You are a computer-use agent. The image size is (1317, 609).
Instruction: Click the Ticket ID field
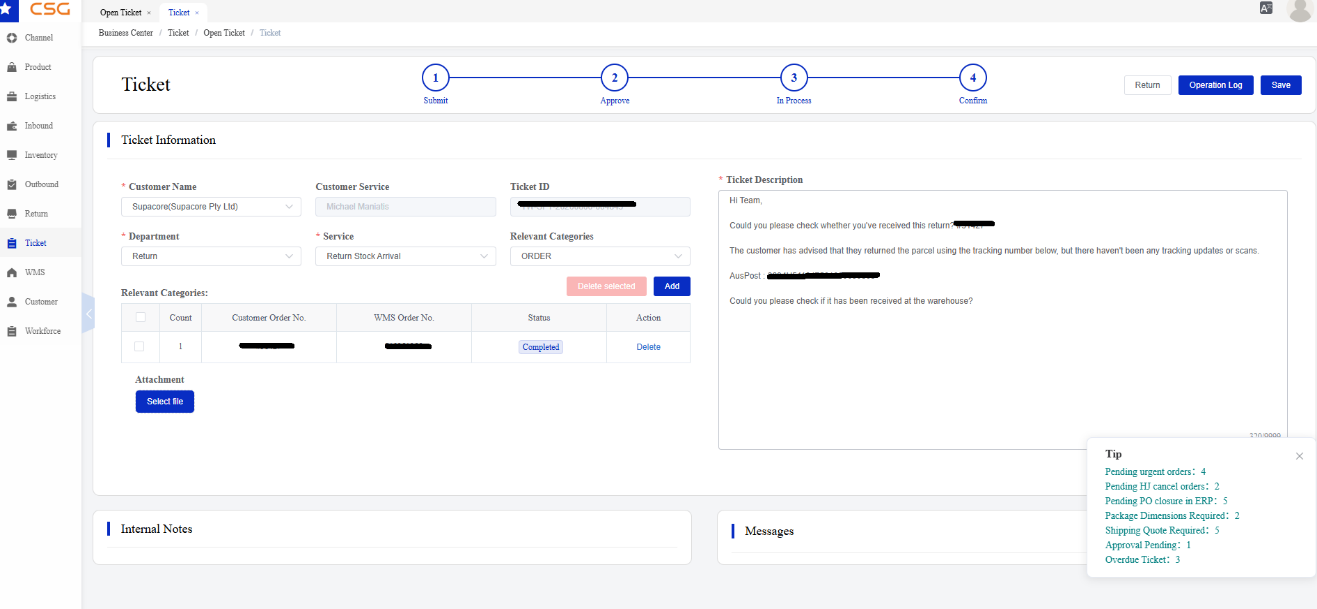tap(600, 206)
